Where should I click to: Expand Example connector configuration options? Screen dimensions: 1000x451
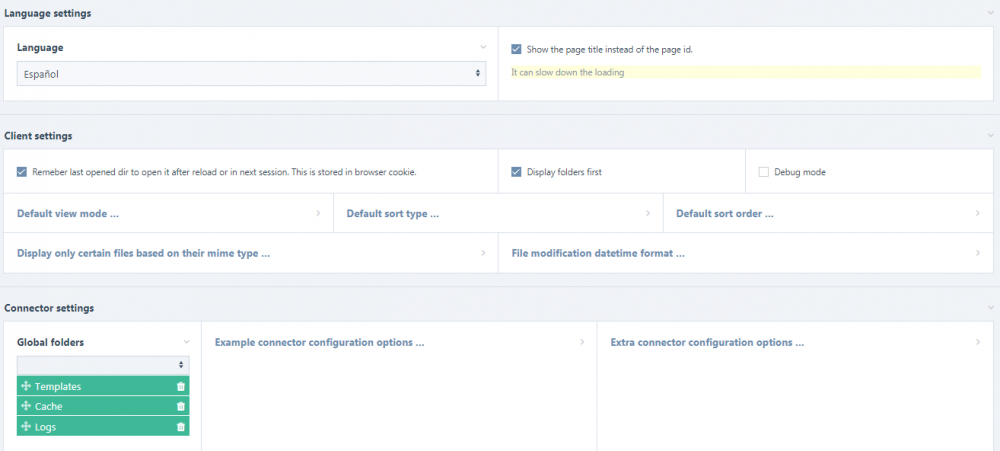pos(399,342)
